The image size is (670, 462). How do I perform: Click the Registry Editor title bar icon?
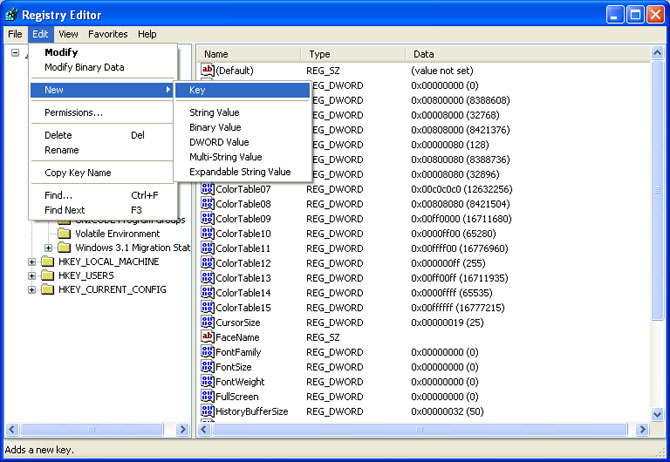12,14
